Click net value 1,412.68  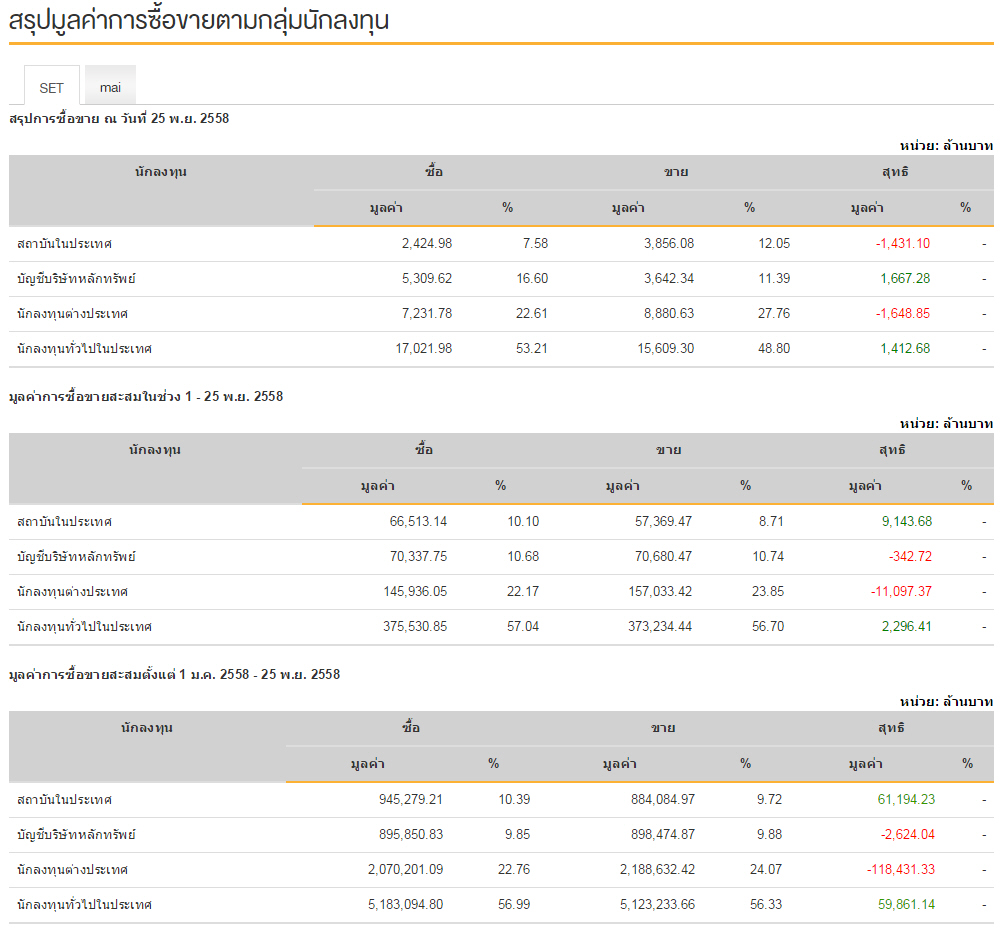905,349
